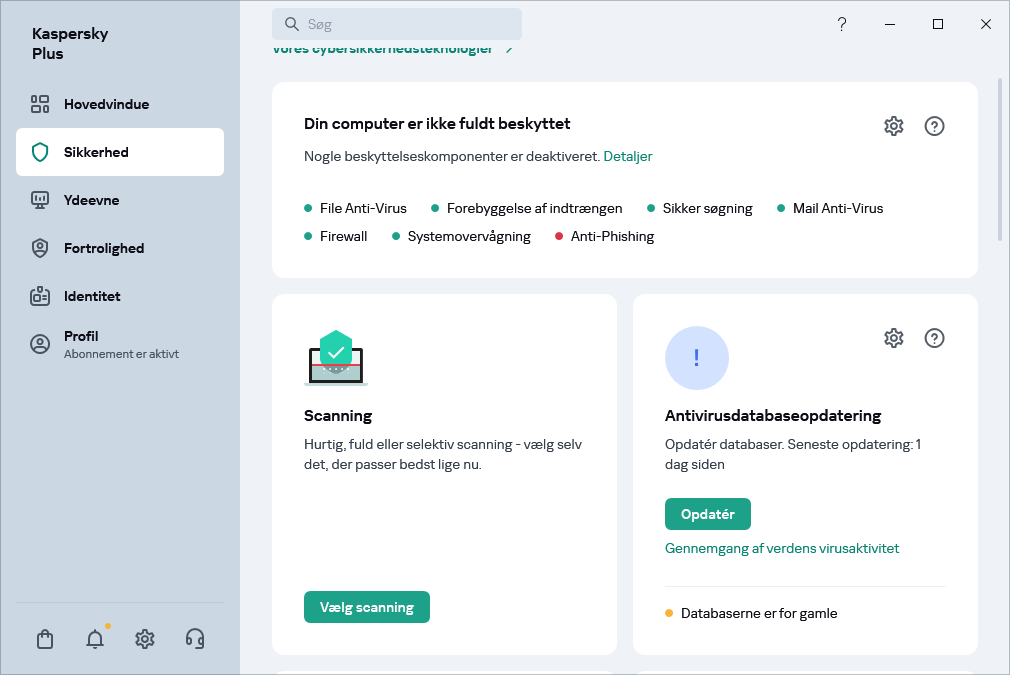Click the vertical scrollbar on the right
The image size is (1010, 675).
(x=1000, y=160)
